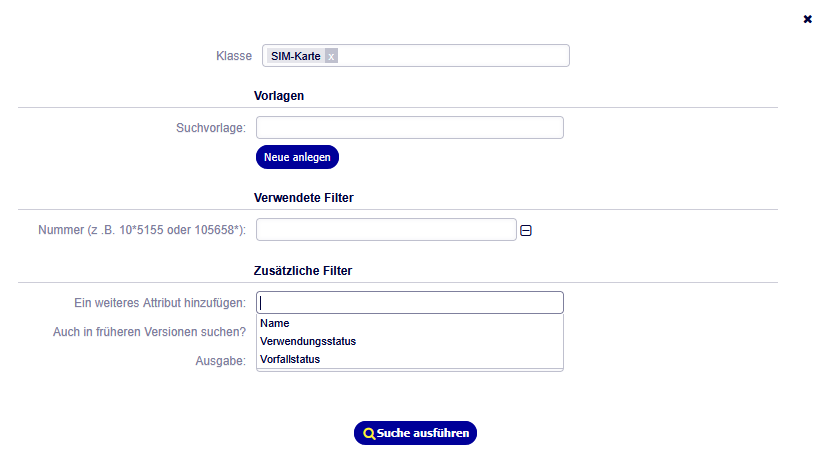This screenshot has height=452, width=826.
Task: Click the 'Auch in früheren Versionen suchen?' label
Action: [x=149, y=332]
